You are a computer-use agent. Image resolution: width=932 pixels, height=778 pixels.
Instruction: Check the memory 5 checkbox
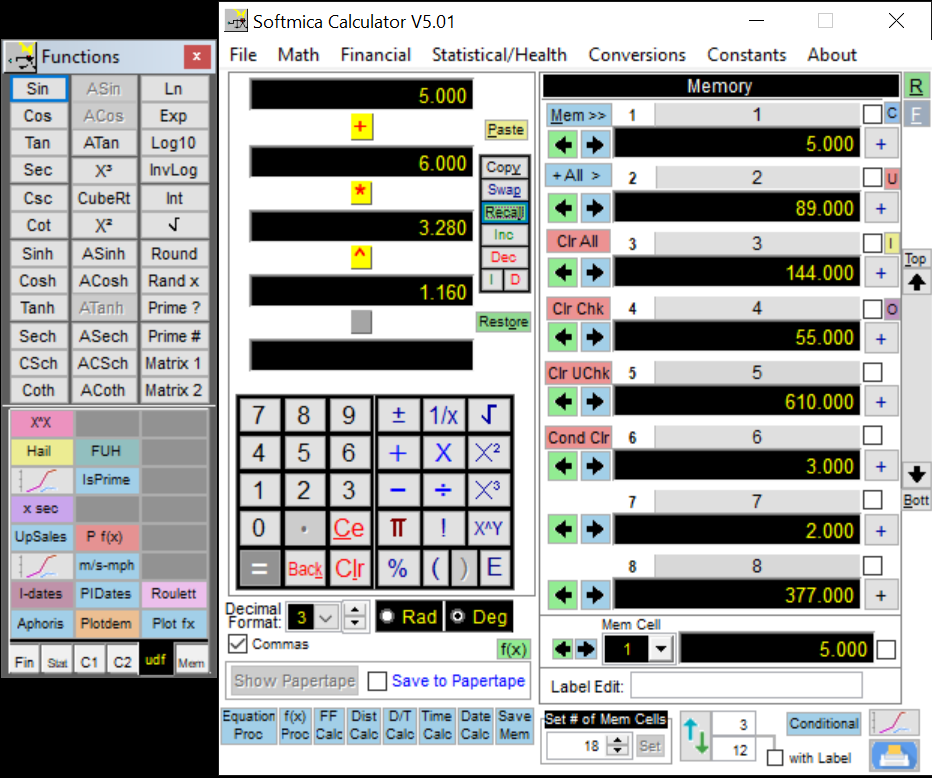[872, 372]
